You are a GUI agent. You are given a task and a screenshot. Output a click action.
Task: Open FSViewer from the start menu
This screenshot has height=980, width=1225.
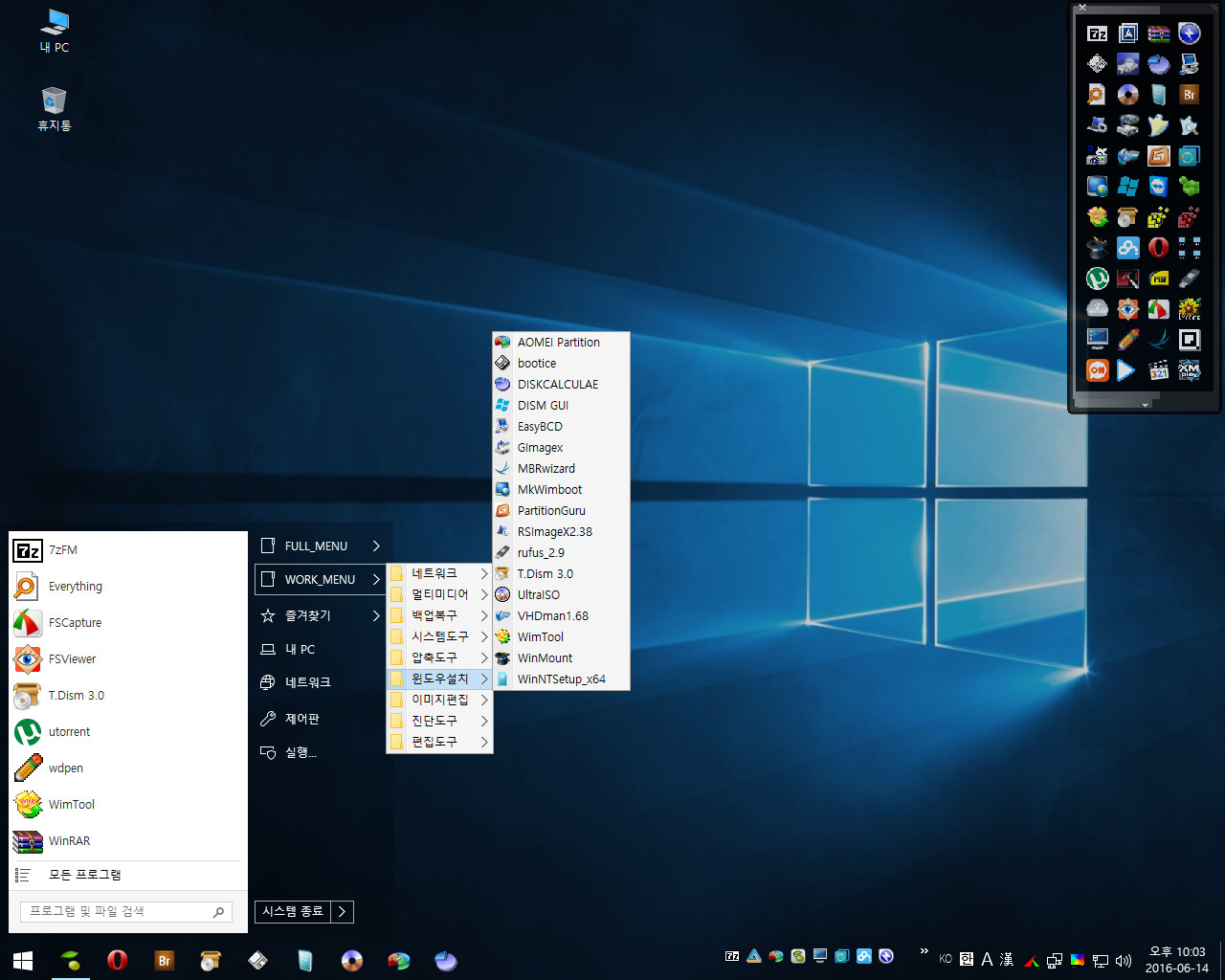126,659
